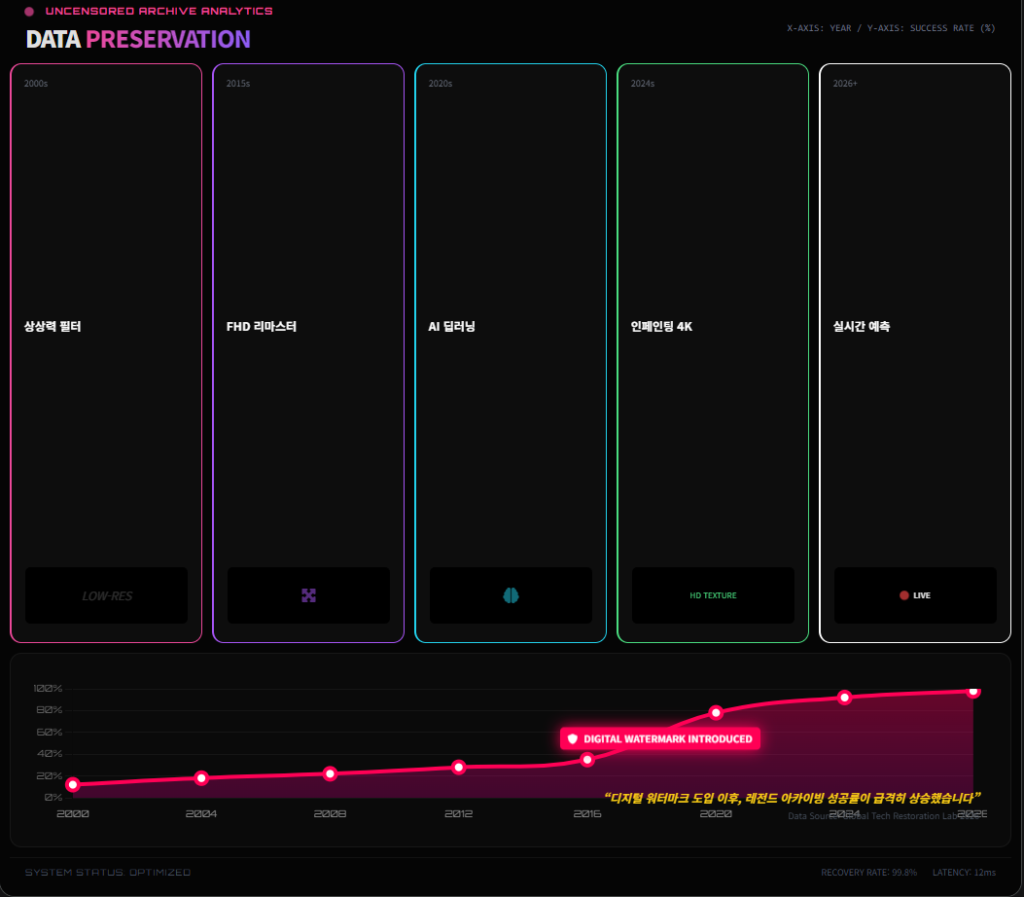This screenshot has width=1024, height=897.
Task: Click the purple pixel grid icon in FHD card
Action: [x=308, y=595]
